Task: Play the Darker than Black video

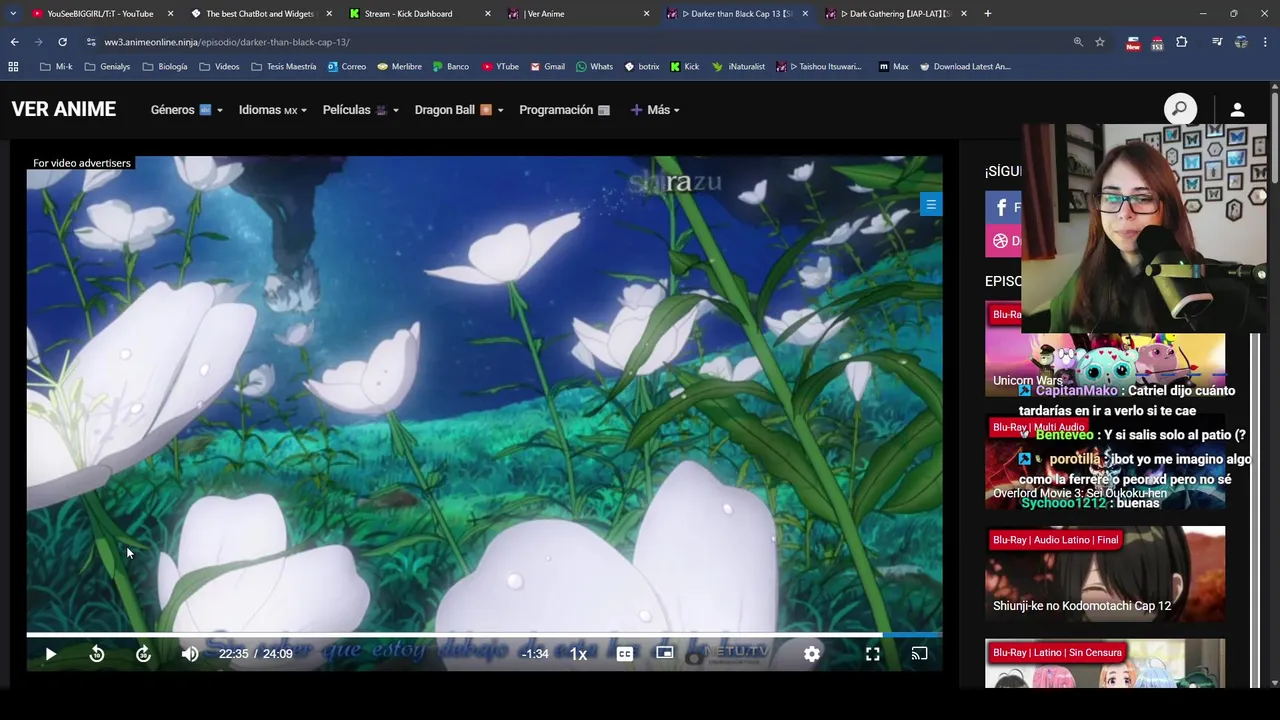Action: tap(50, 654)
